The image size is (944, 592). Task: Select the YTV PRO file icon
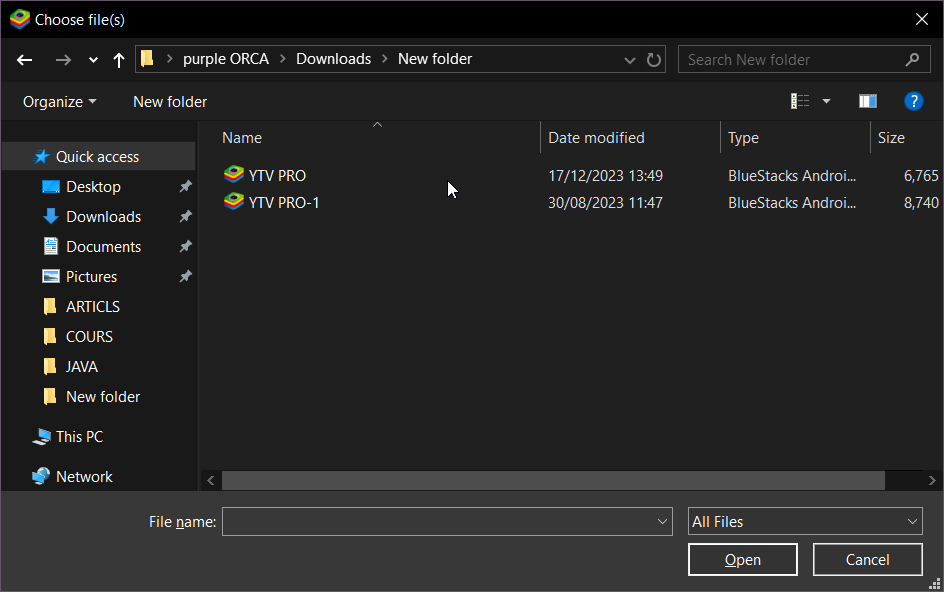pyautogui.click(x=234, y=175)
